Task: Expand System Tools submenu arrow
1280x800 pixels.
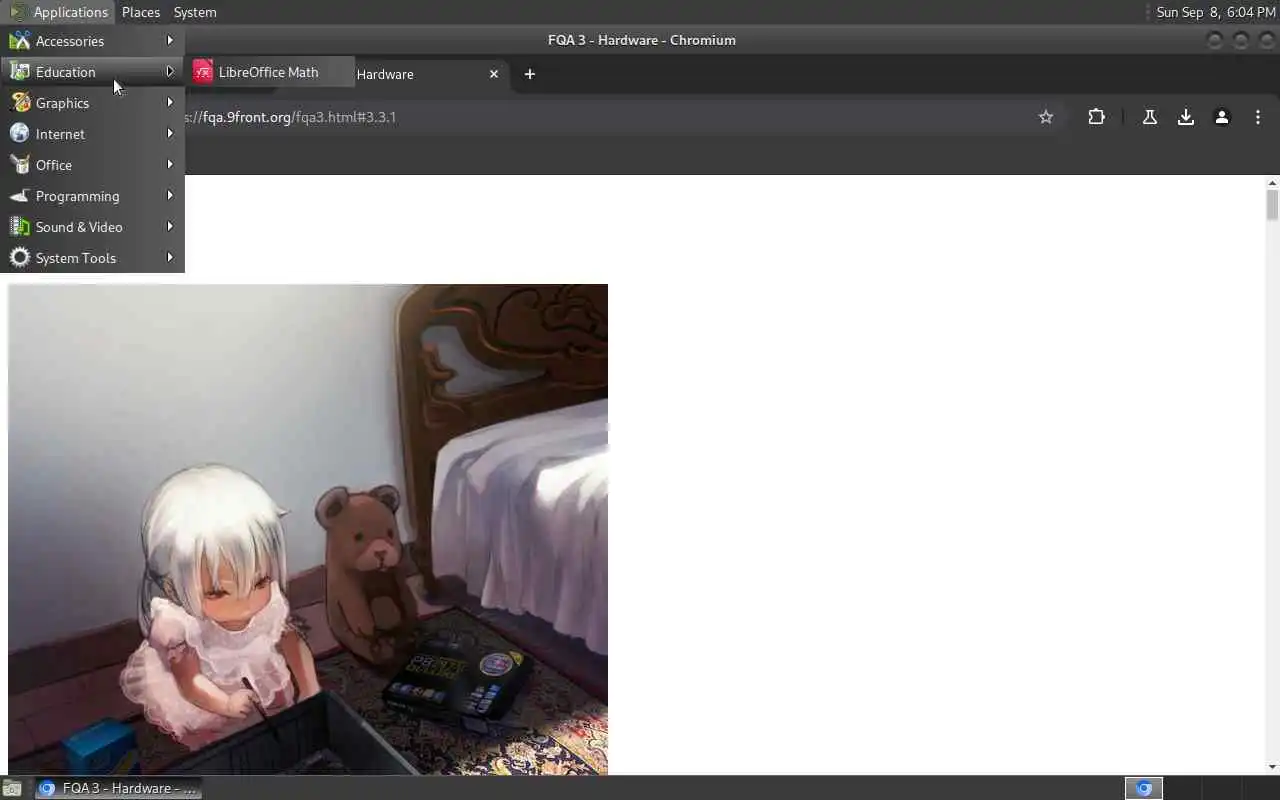Action: coord(170,258)
